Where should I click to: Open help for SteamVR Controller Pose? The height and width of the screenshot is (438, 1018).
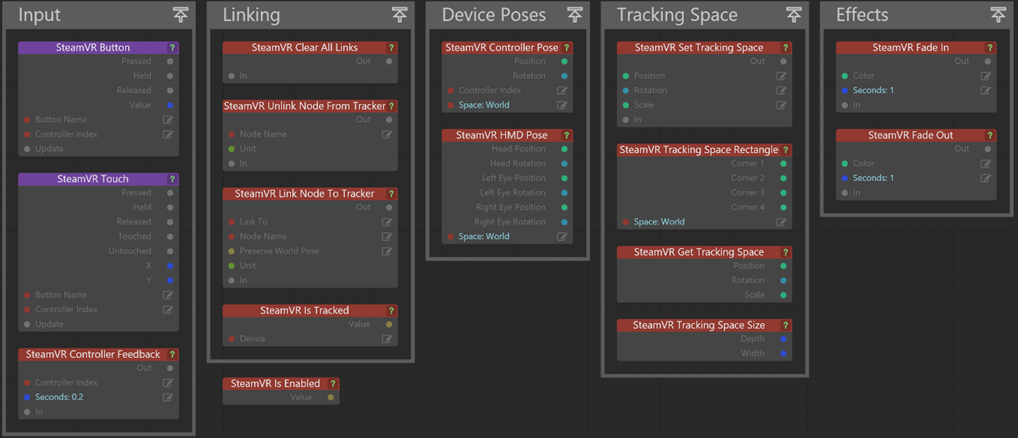(x=566, y=48)
